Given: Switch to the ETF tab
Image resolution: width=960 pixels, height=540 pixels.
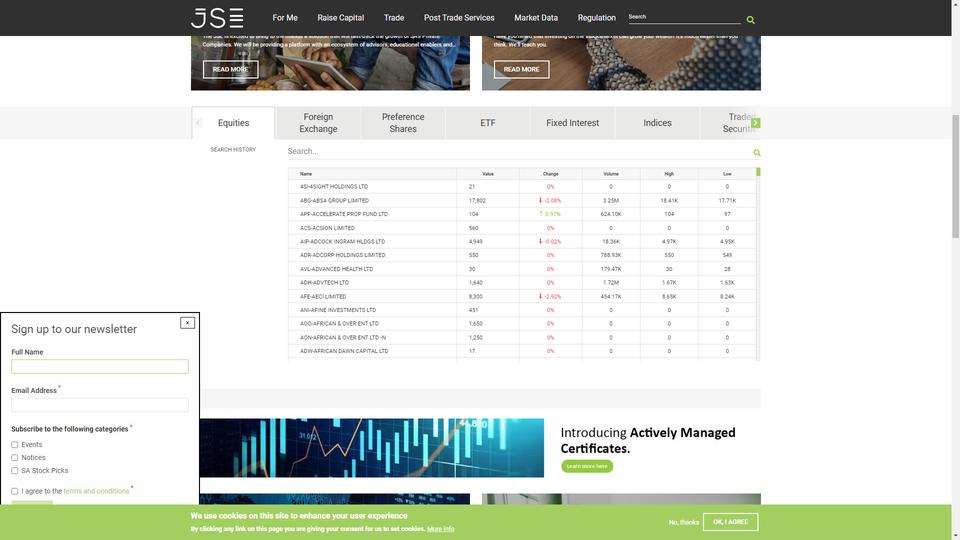Looking at the screenshot, I should tap(488, 123).
